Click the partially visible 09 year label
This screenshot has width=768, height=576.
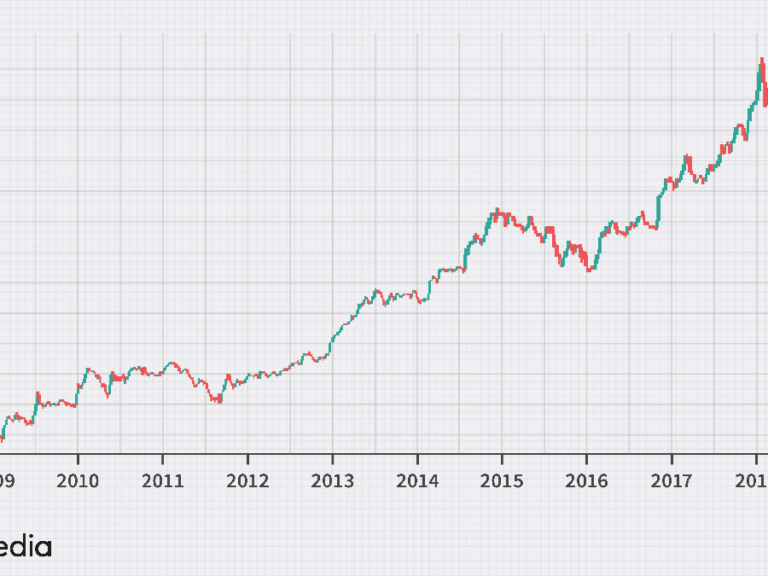pos(7,481)
